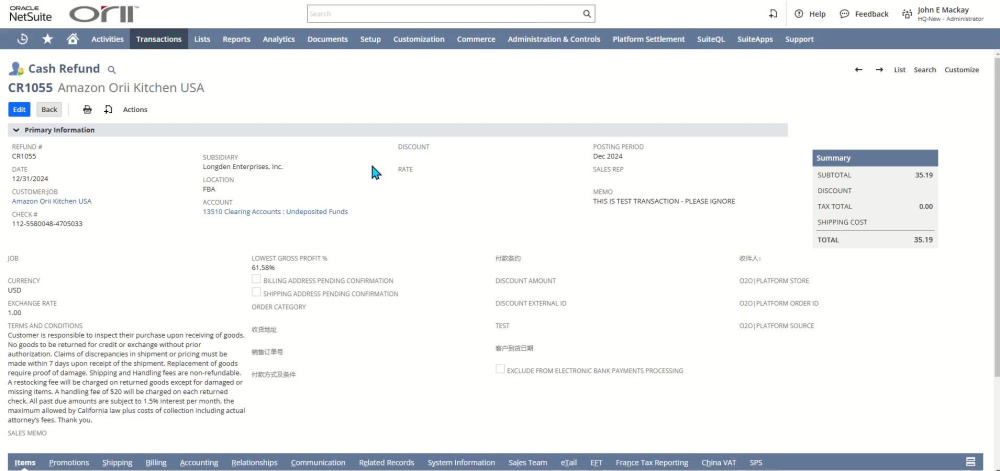Print the refund using the printer icon
The image size is (1000, 471).
pos(87,110)
